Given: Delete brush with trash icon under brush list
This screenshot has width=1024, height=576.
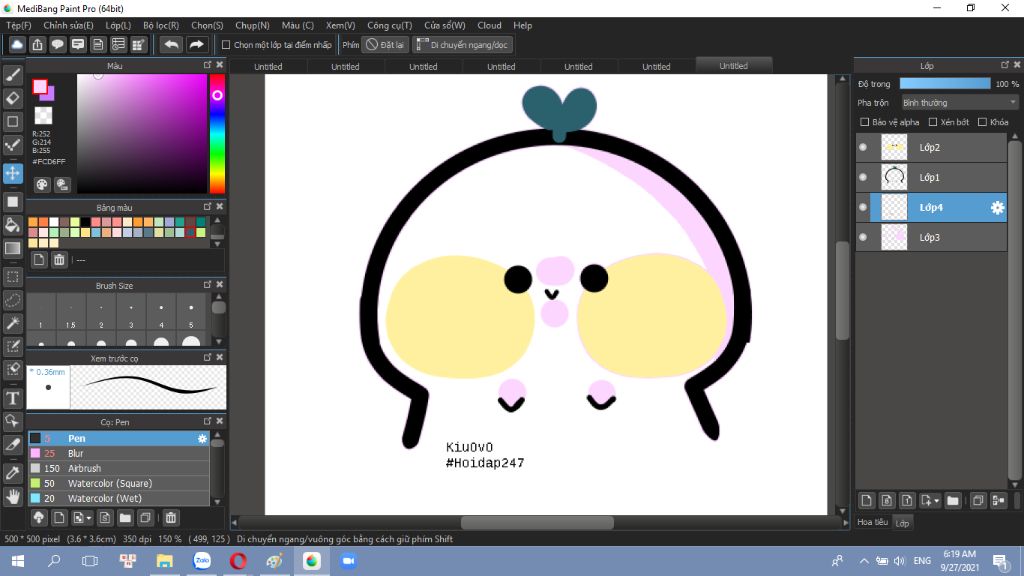Looking at the screenshot, I should [170, 518].
